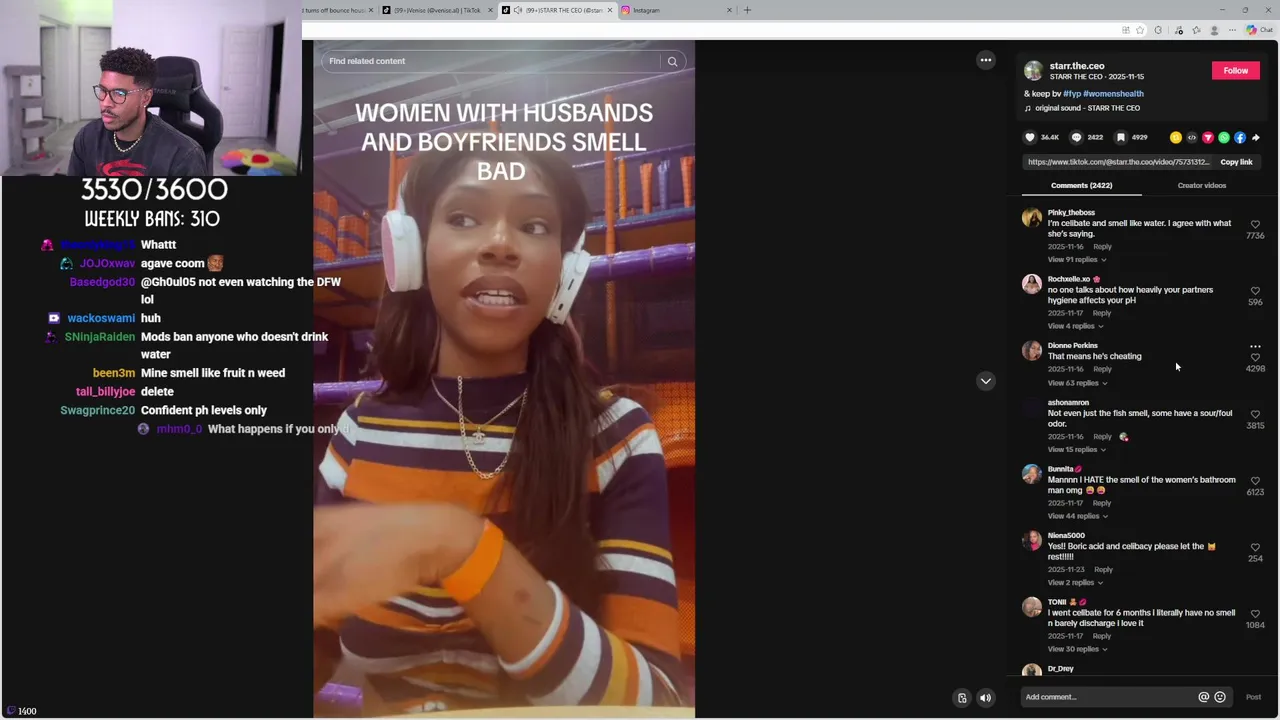Go to next video with down chevron

pyautogui.click(x=986, y=381)
